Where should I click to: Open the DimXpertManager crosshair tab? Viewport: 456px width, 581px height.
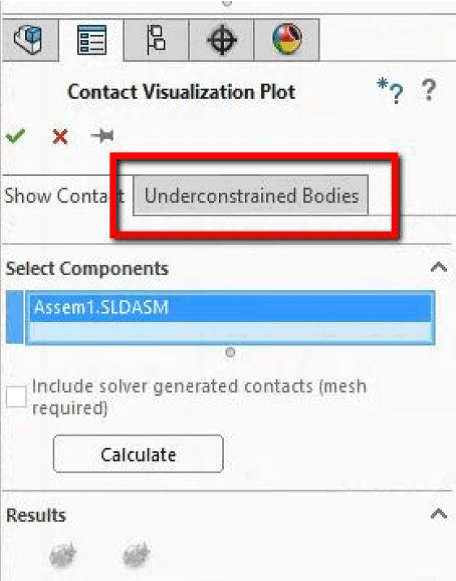pyautogui.click(x=222, y=40)
